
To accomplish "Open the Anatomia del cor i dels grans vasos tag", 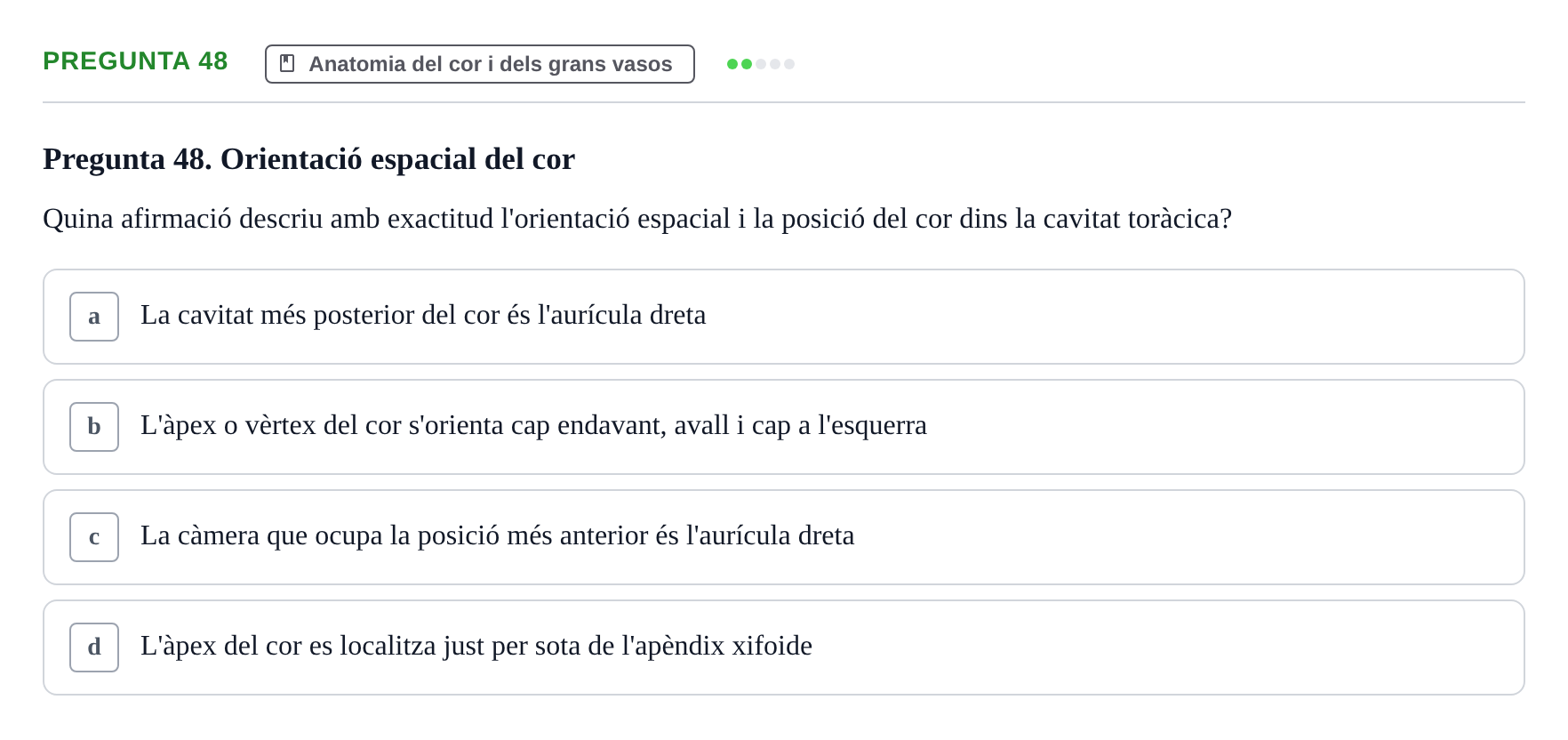I will click(480, 64).
